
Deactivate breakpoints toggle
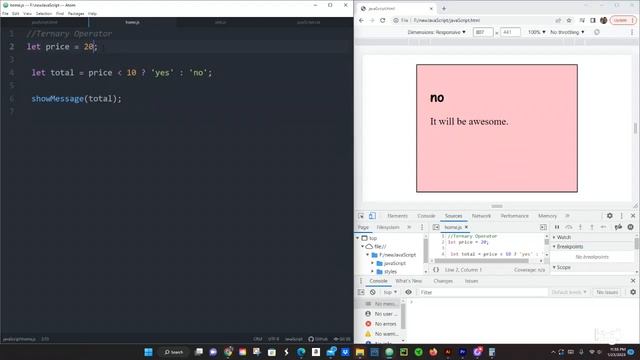click(618, 227)
